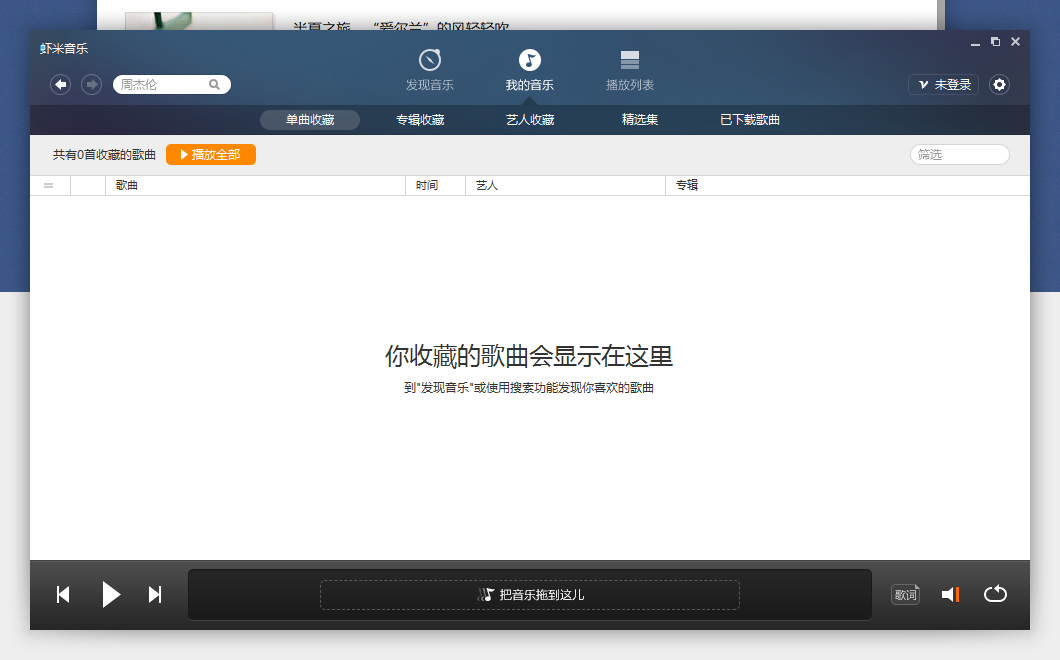Click the 未登录 login button
Image resolution: width=1060 pixels, height=660 pixels.
click(943, 85)
